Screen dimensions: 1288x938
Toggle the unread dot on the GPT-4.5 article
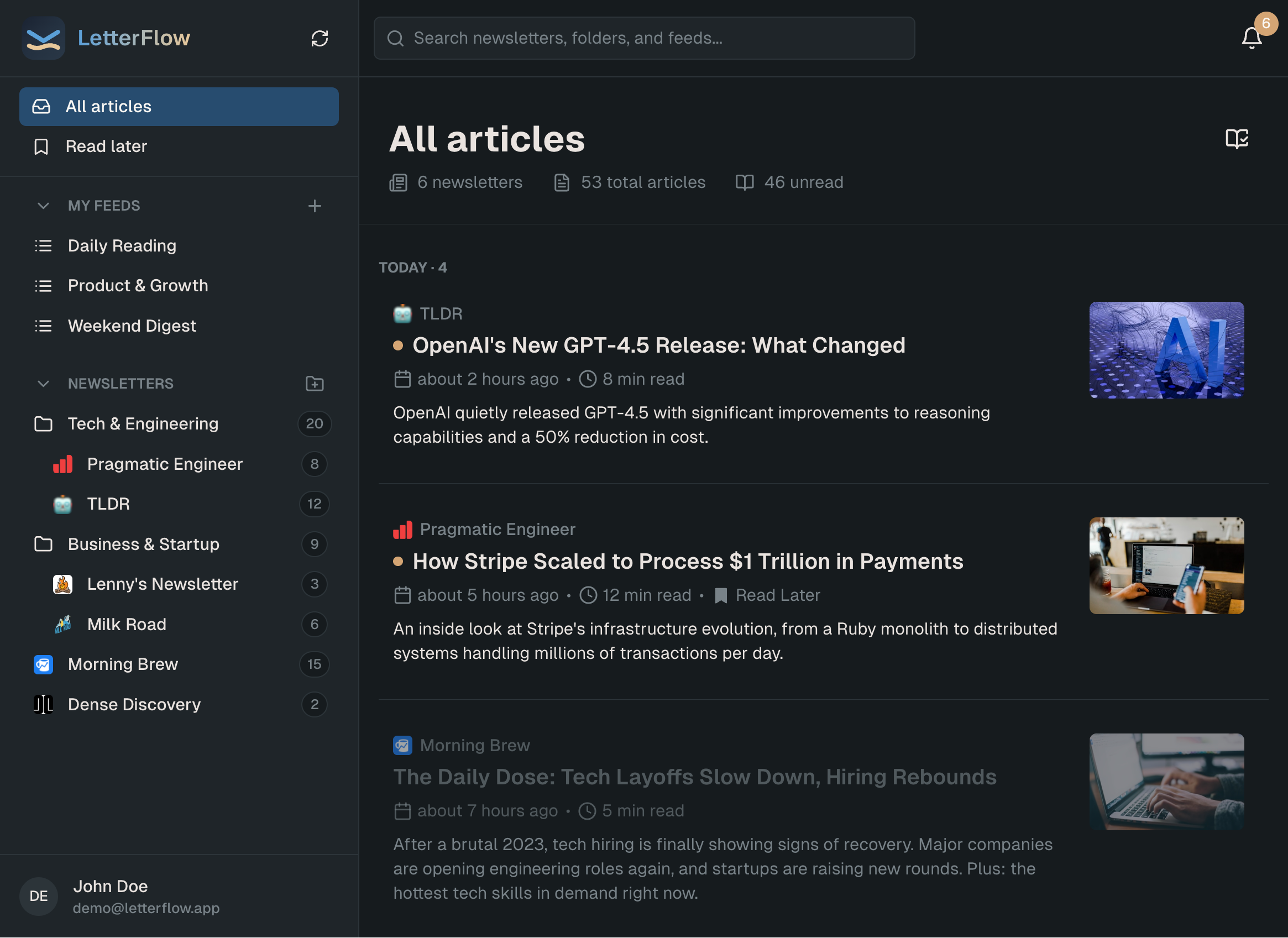coord(399,345)
